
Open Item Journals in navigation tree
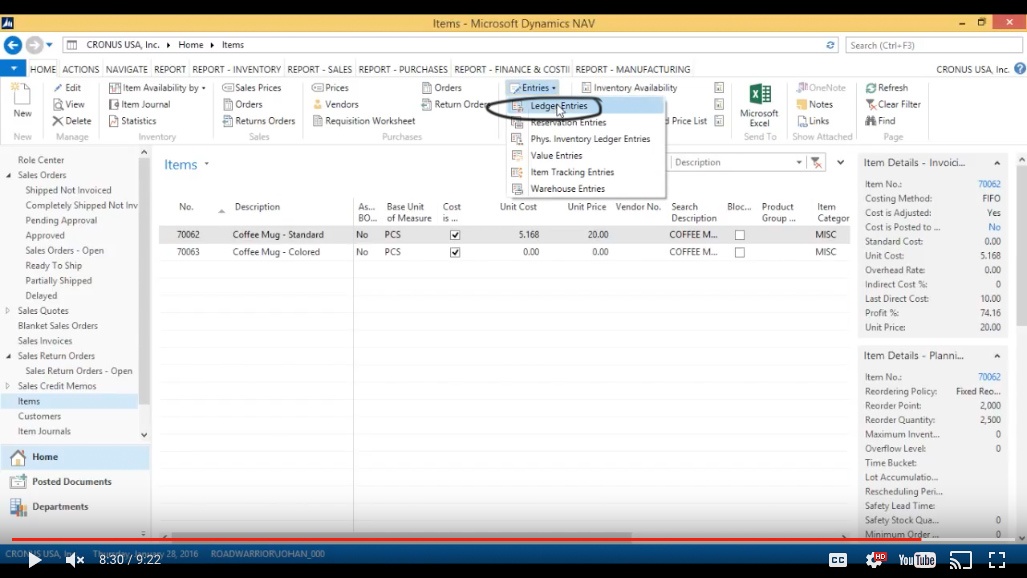click(x=44, y=431)
